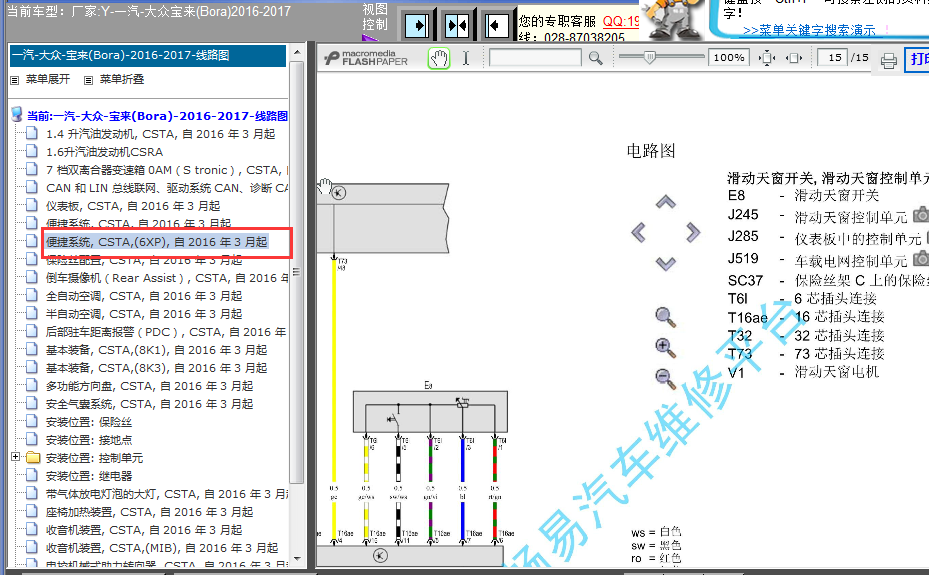Viewport: 929px width, 575px height.
Task: Click the document icon beside 1.6升汽油发动机CSRA
Action: pyautogui.click(x=32, y=152)
